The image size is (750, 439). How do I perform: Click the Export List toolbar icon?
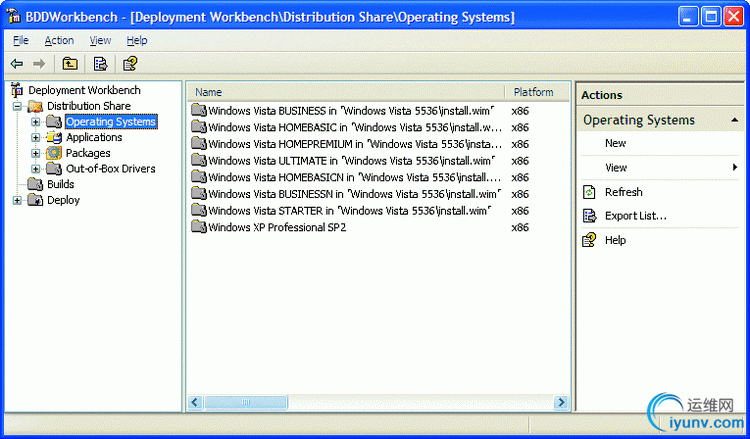click(x=100, y=63)
